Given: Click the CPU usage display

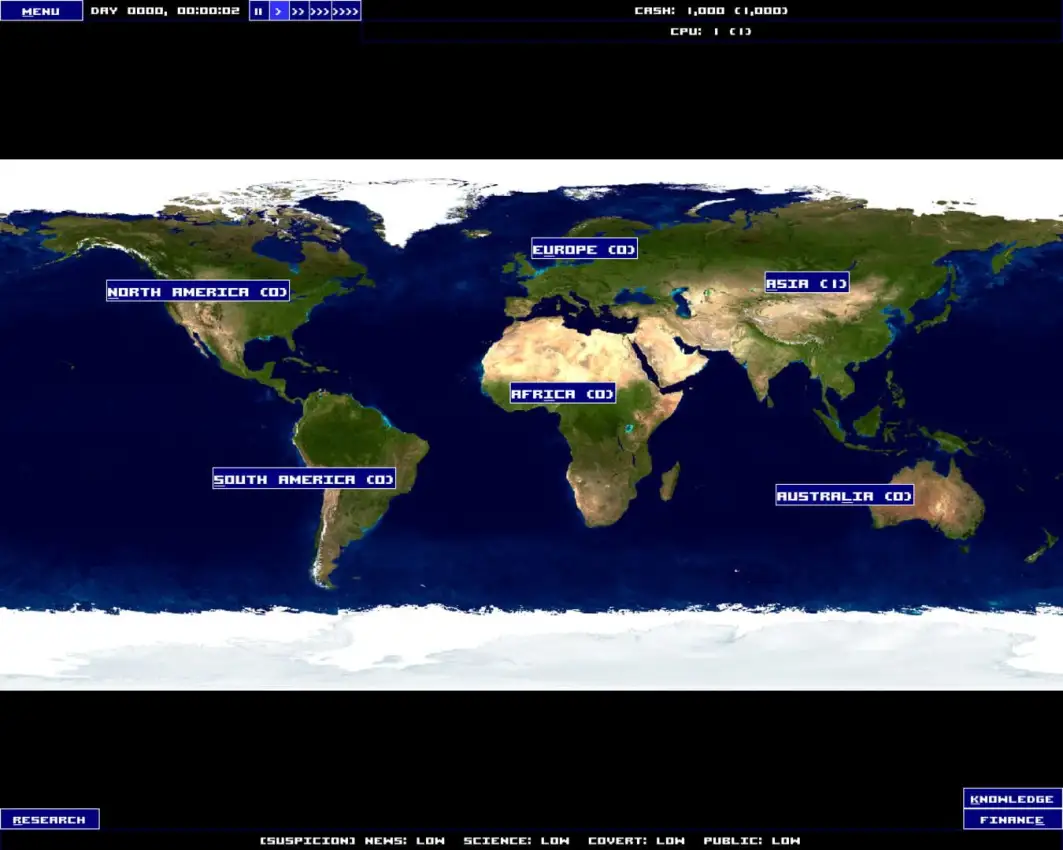Looking at the screenshot, I should pyautogui.click(x=711, y=31).
